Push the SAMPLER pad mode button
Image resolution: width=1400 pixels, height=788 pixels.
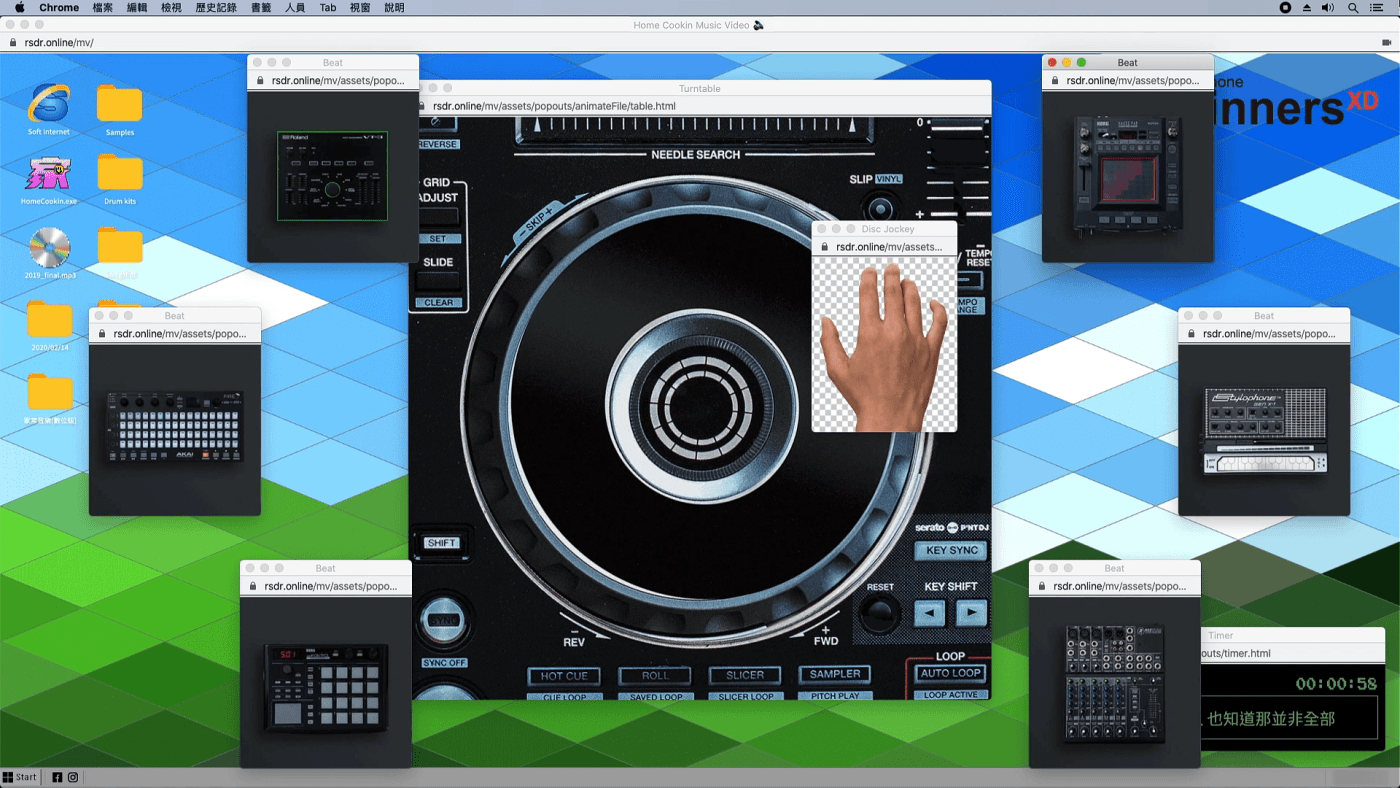pyautogui.click(x=835, y=674)
